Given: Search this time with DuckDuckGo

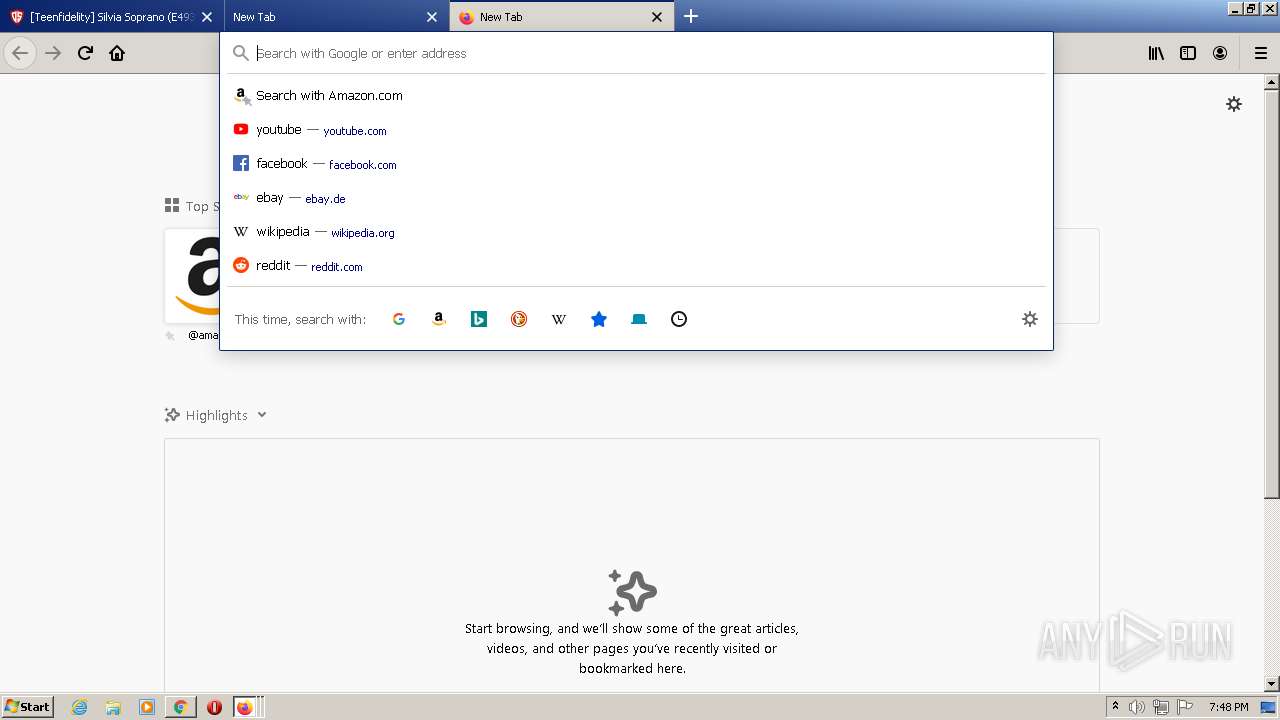Looking at the screenshot, I should point(519,319).
